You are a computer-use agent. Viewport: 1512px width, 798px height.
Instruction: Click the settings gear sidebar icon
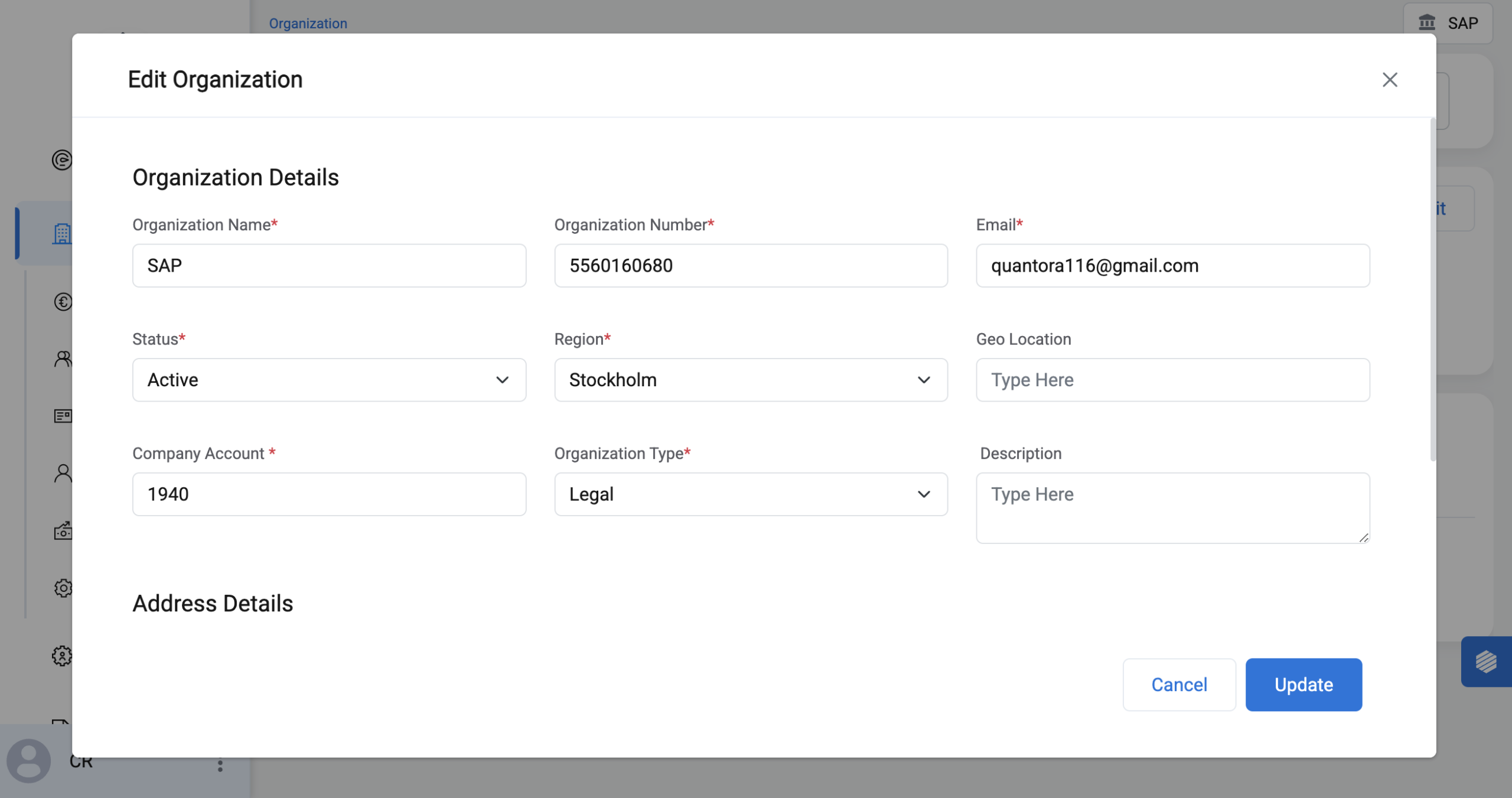[x=63, y=588]
